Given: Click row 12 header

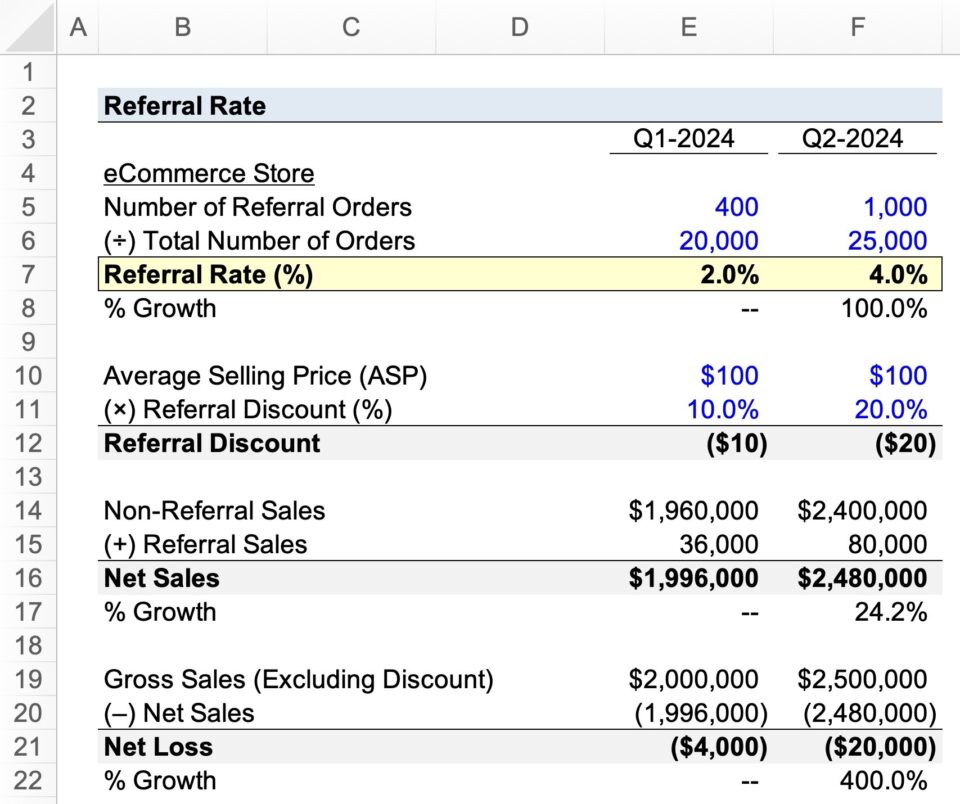Looking at the screenshot, I should pyautogui.click(x=26, y=443).
